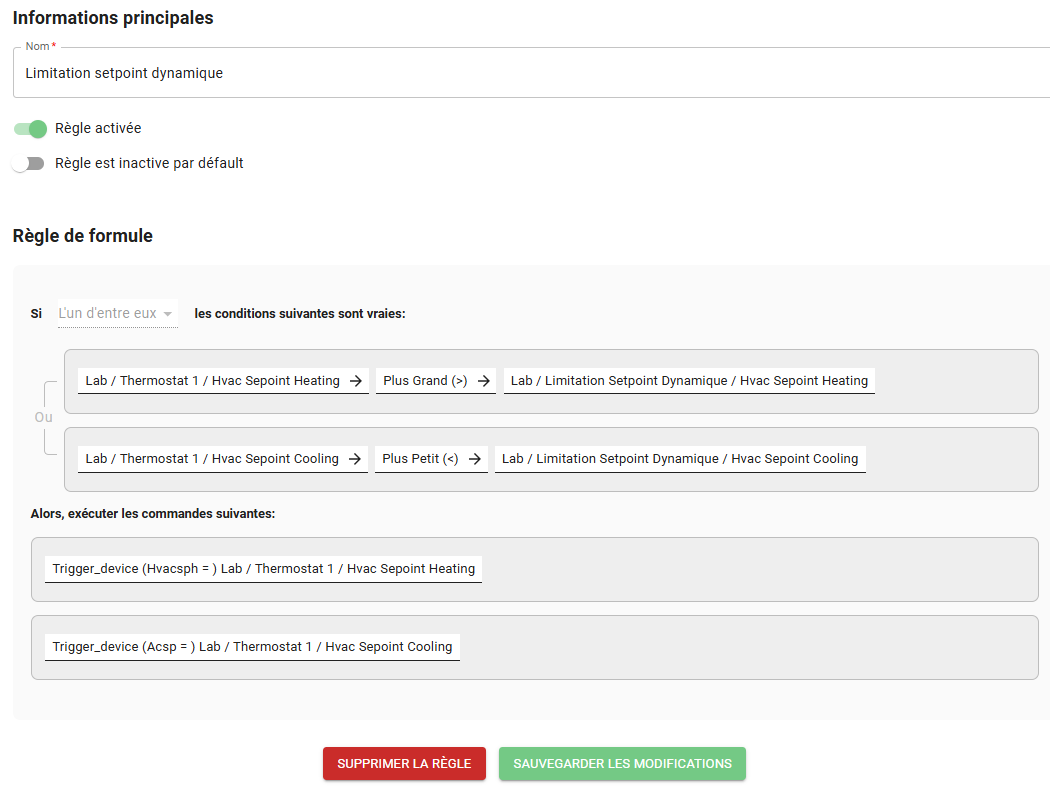
Task: Click the Règle activée label text
Action: pyautogui.click(x=98, y=129)
